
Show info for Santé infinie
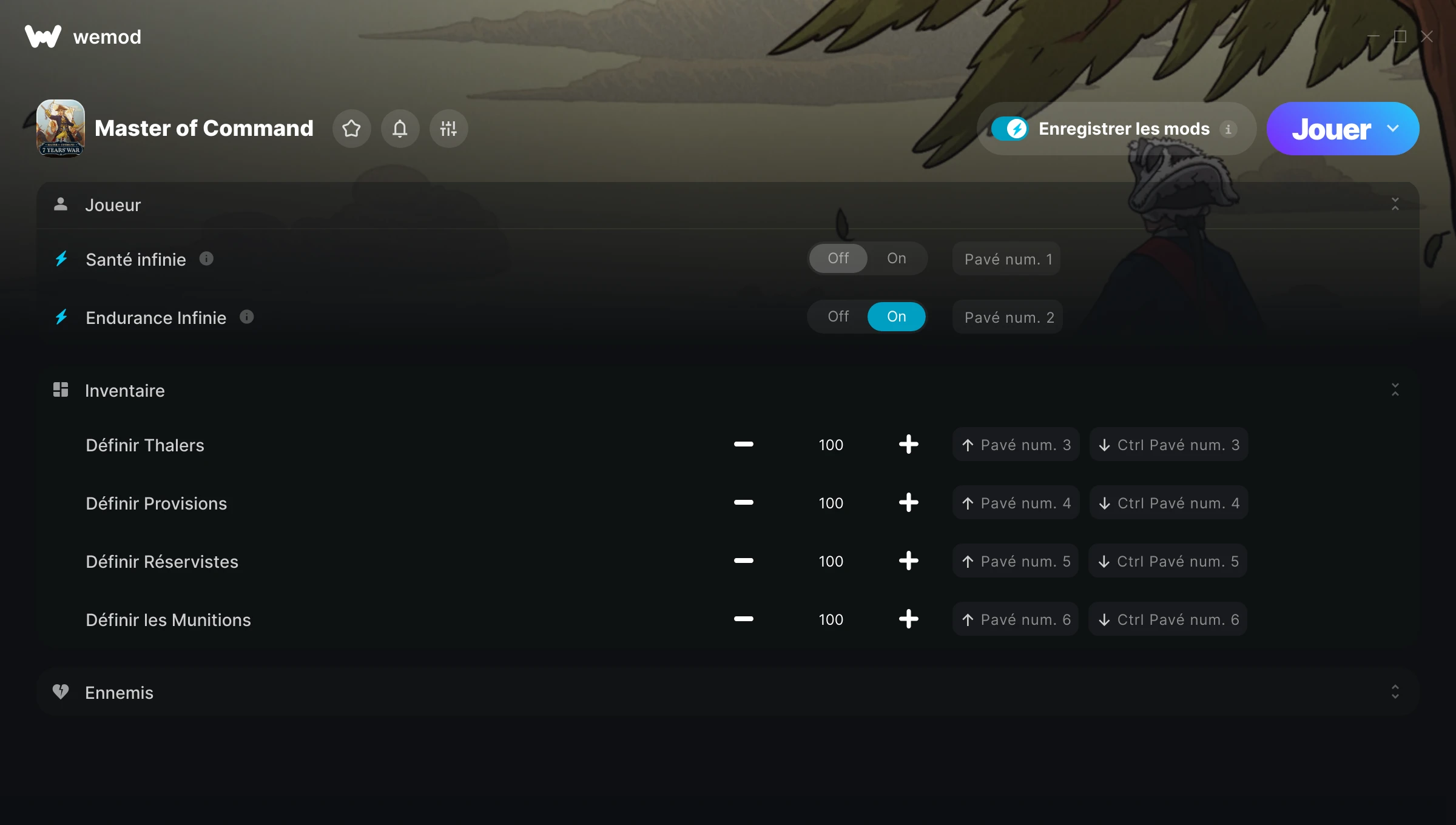206,259
